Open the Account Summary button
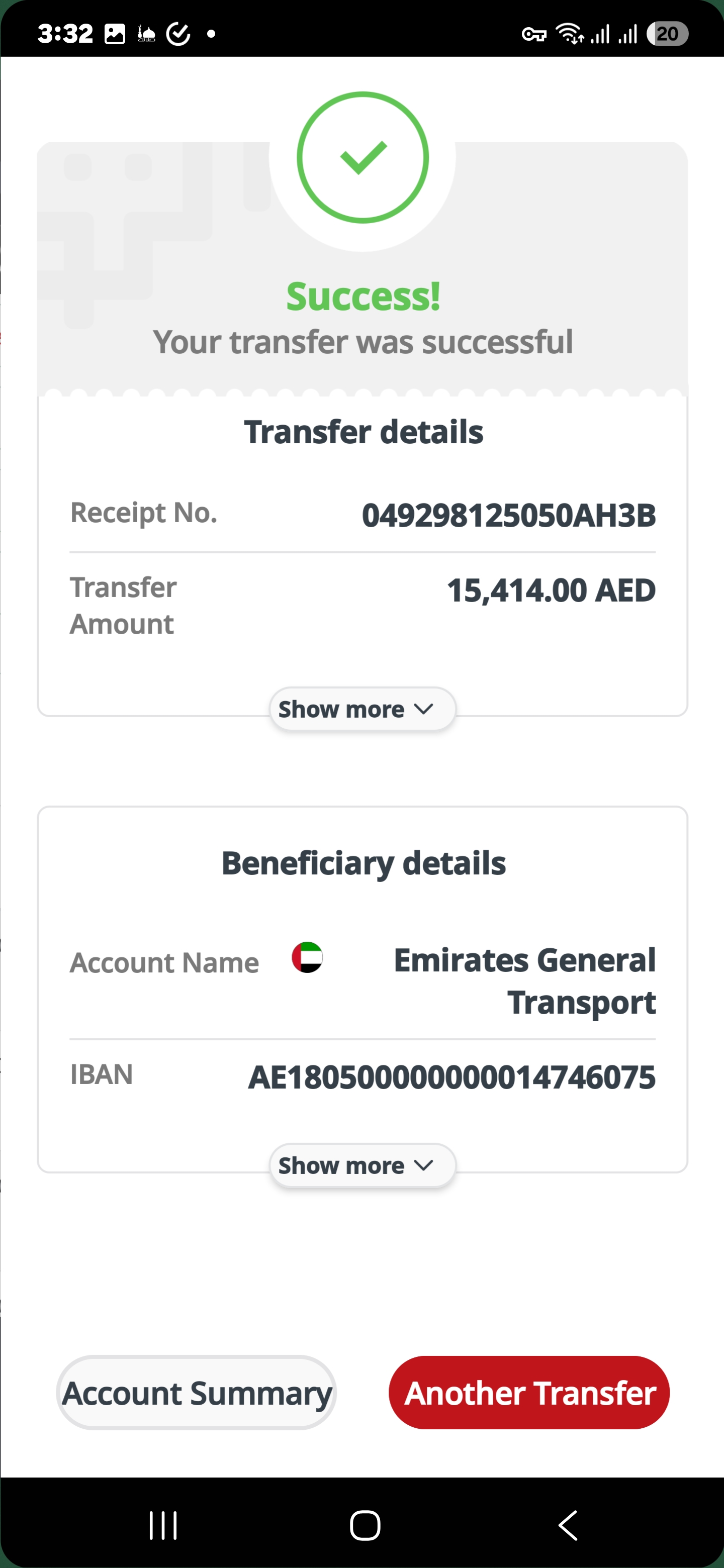Image resolution: width=724 pixels, height=1568 pixels. click(197, 1392)
